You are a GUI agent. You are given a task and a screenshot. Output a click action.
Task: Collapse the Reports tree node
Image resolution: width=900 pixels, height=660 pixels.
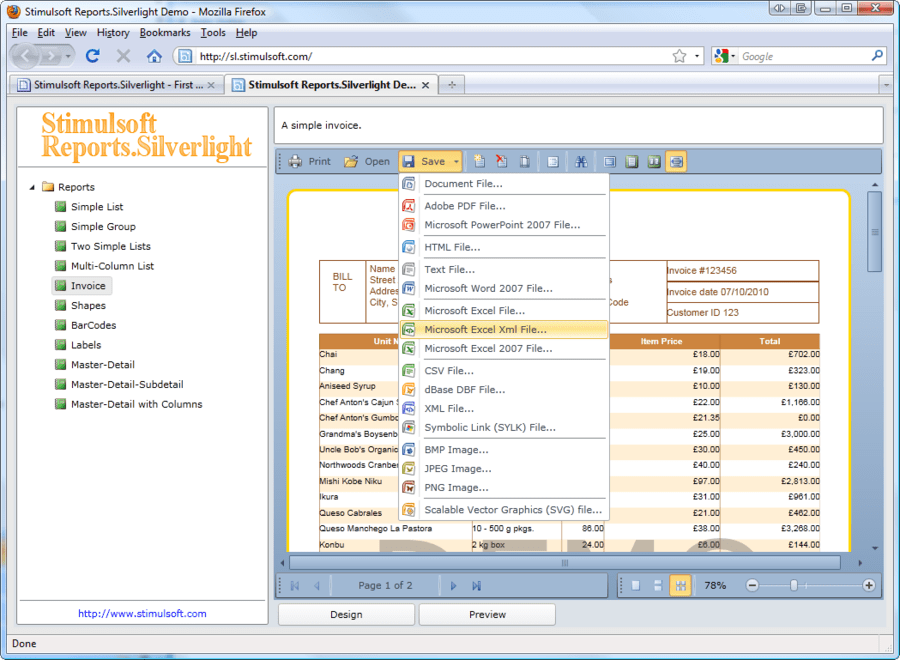click(32, 187)
